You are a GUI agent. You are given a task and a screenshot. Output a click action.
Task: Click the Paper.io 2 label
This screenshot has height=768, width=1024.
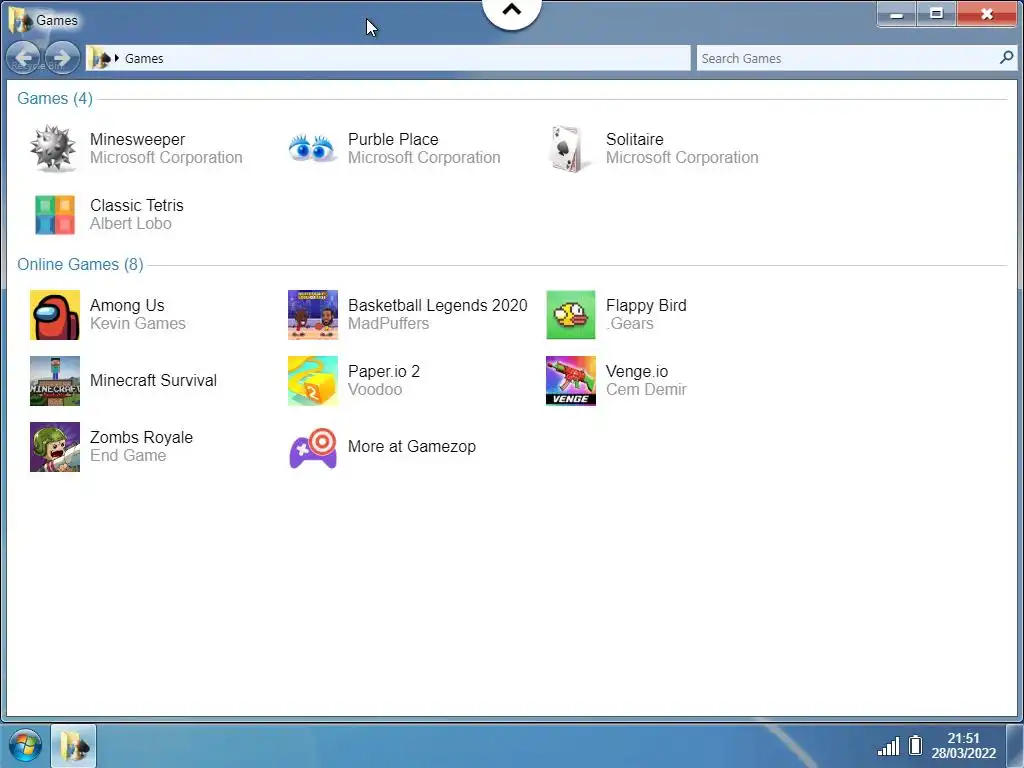pos(384,372)
